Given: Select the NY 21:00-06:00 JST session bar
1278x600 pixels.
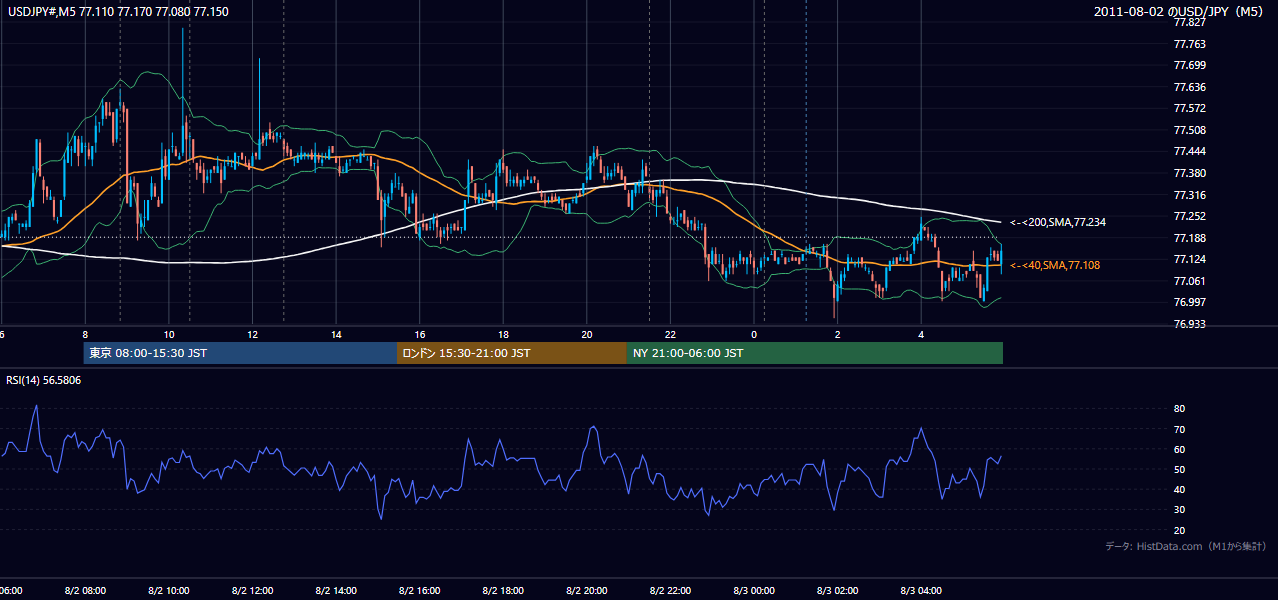Looking at the screenshot, I should 815,353.
